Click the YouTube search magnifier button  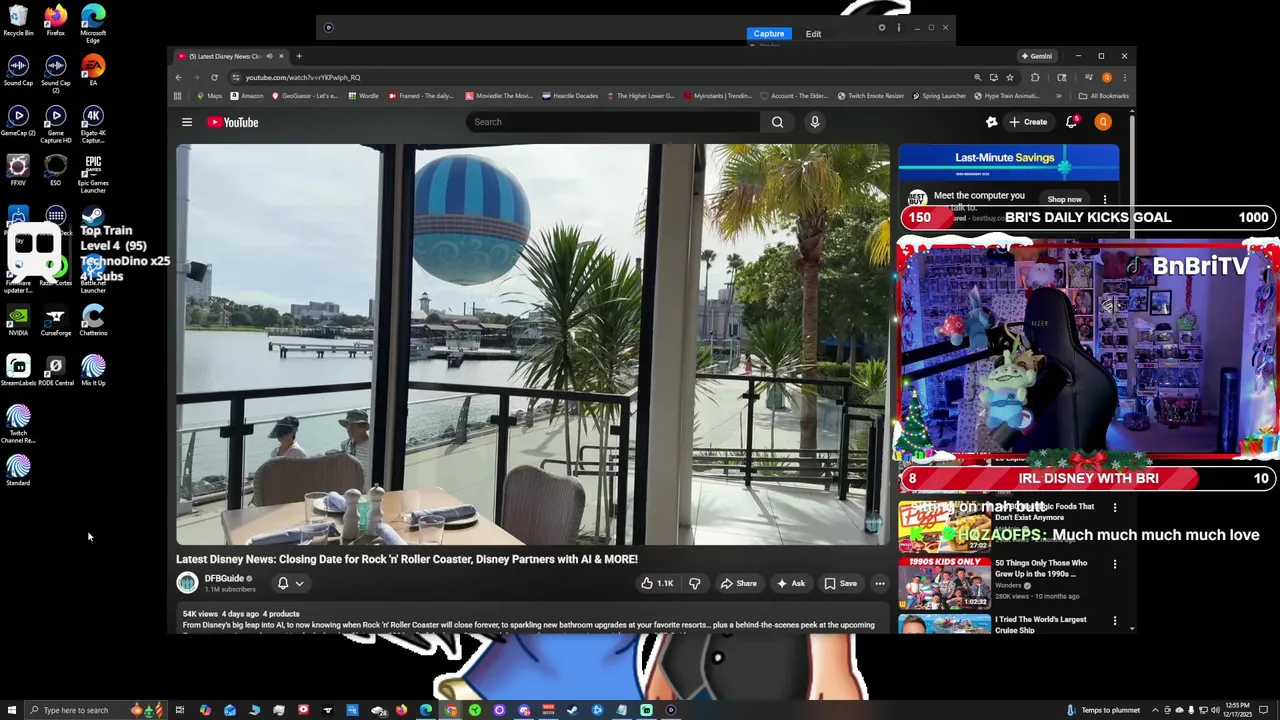(x=777, y=122)
